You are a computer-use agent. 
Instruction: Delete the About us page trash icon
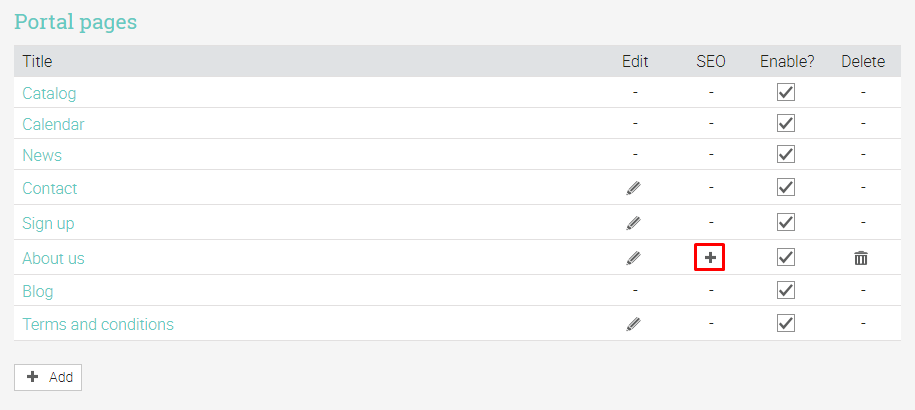(x=861, y=257)
